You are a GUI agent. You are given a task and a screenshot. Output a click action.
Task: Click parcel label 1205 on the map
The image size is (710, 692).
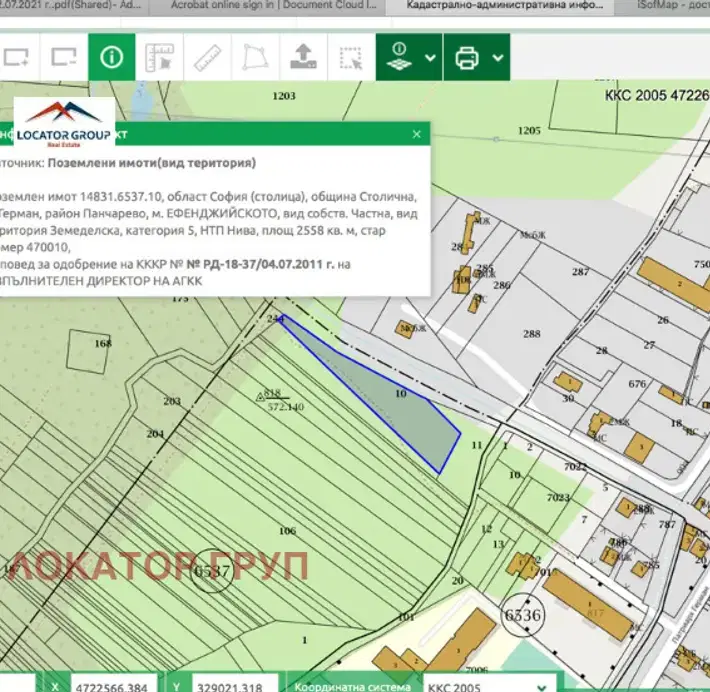(x=529, y=130)
